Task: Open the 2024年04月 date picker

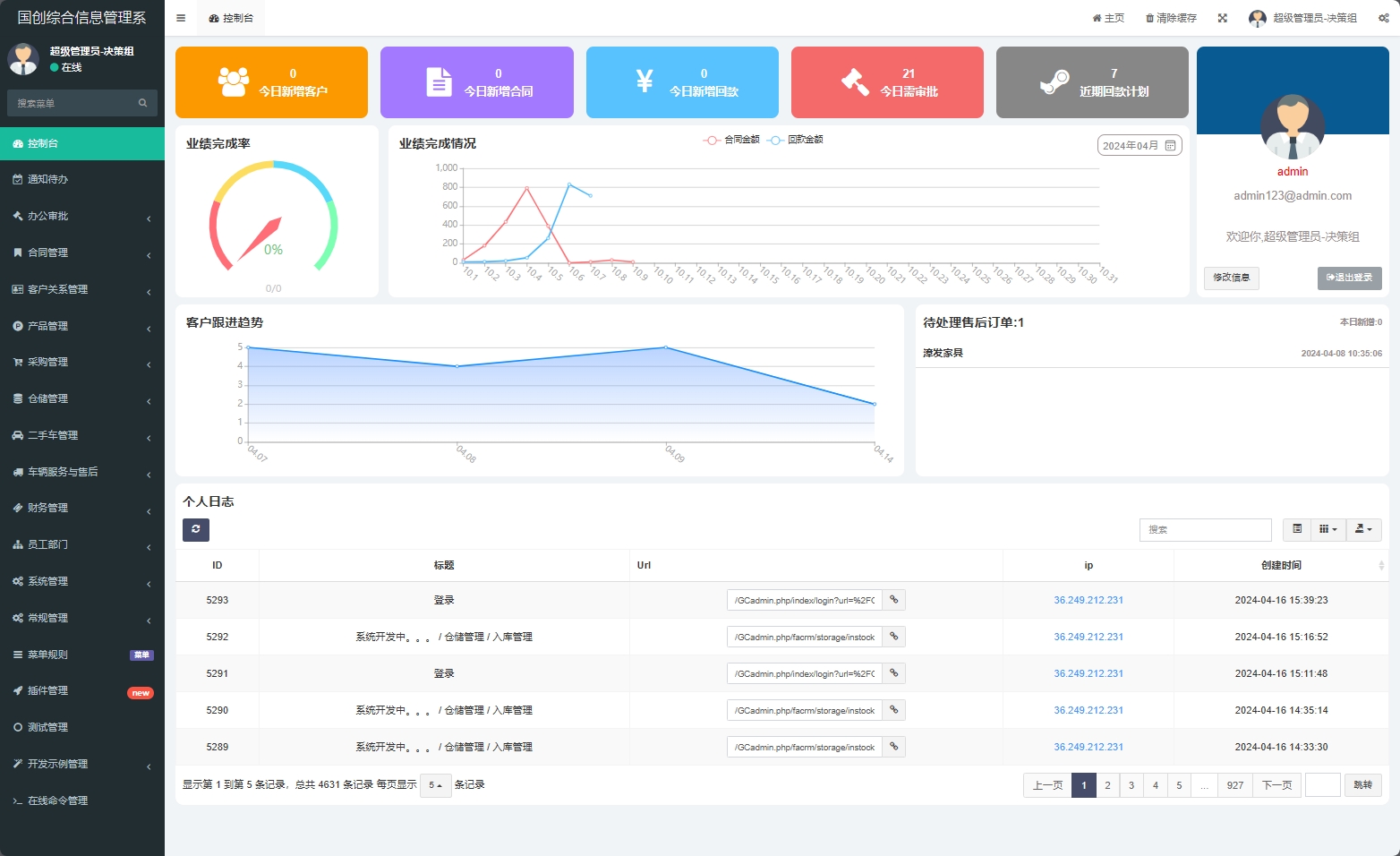Action: (x=1139, y=145)
